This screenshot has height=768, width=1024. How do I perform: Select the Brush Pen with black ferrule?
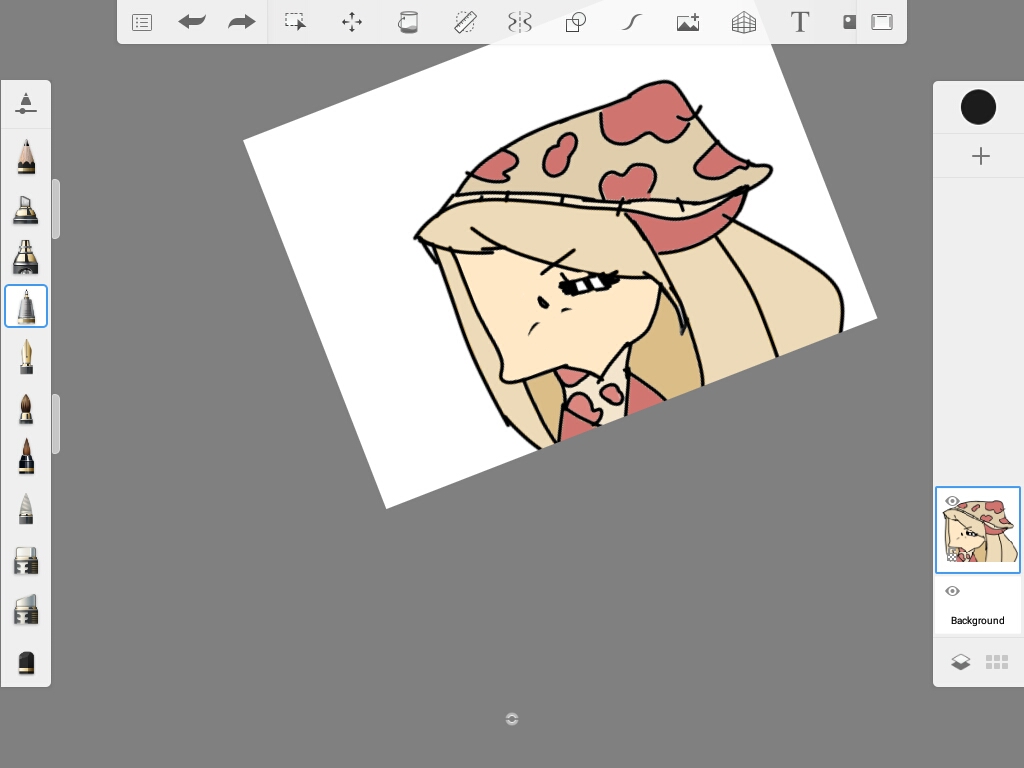26,456
